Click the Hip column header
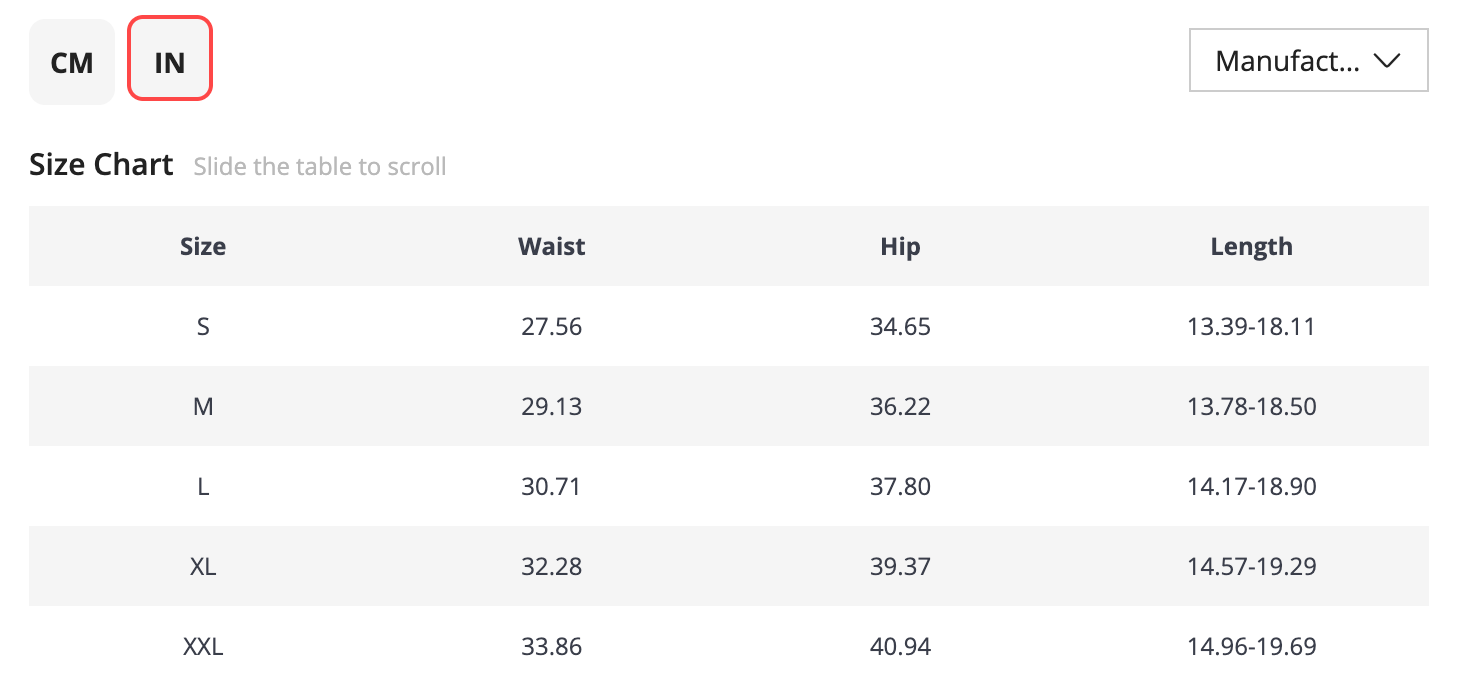1468x692 pixels. (x=901, y=246)
